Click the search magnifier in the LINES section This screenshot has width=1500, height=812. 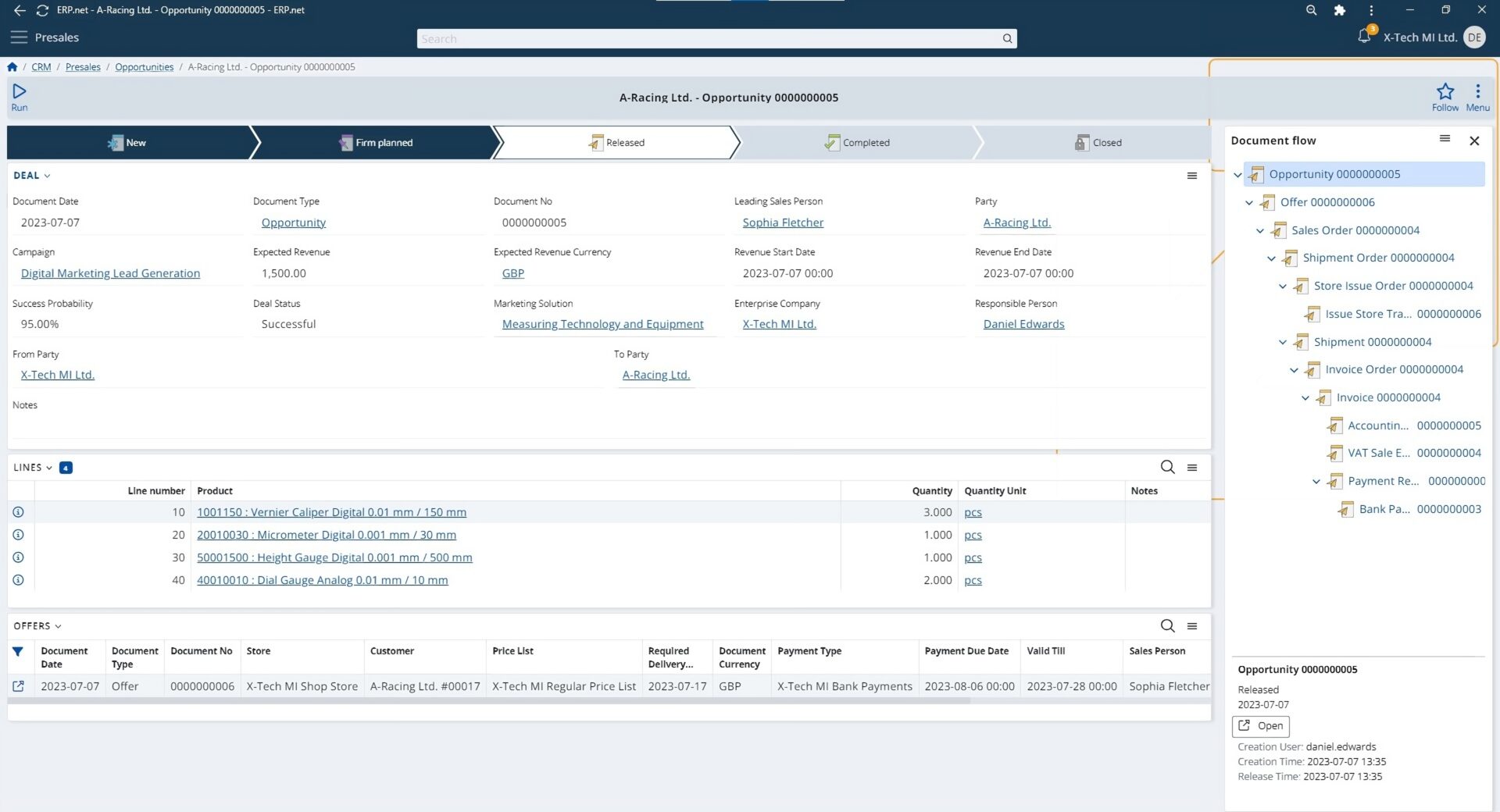[1167, 467]
